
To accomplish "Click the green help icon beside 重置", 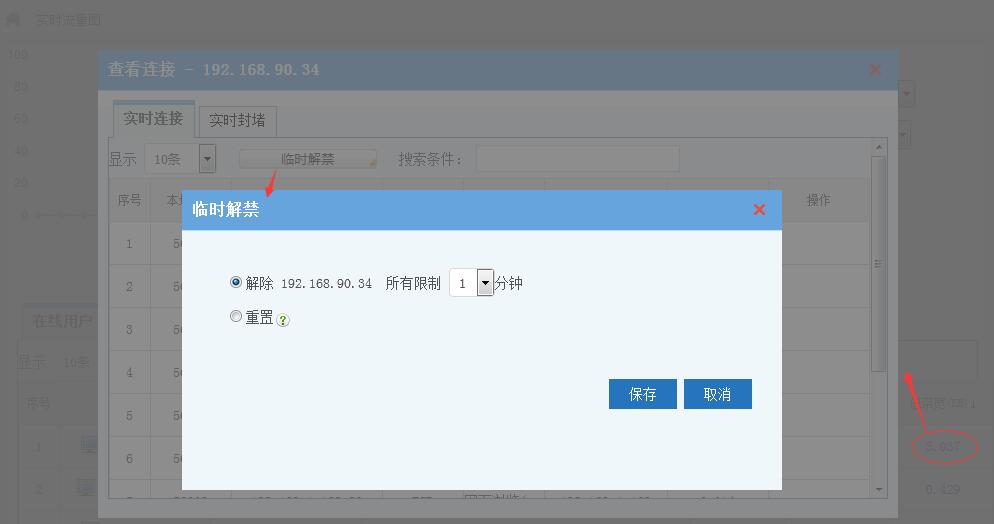I will pos(283,320).
